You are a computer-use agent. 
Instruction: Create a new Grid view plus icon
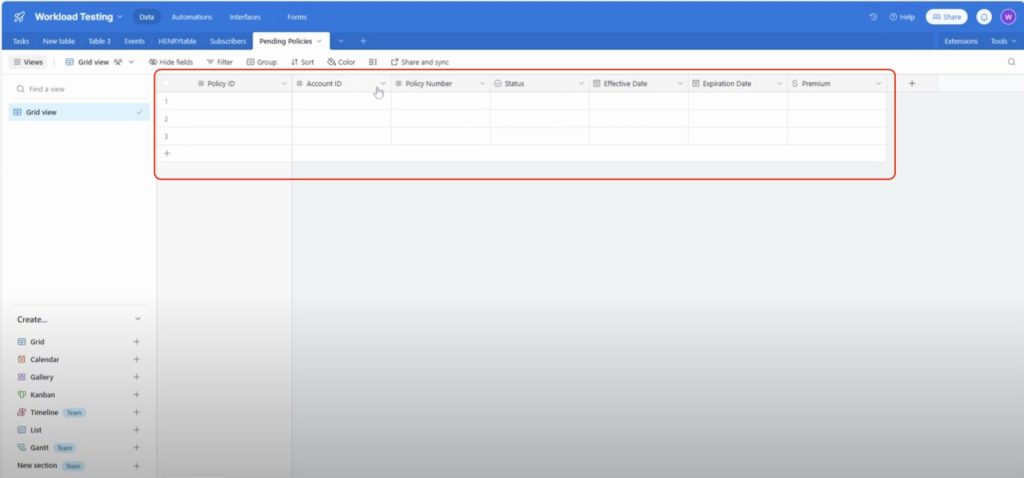coord(136,342)
